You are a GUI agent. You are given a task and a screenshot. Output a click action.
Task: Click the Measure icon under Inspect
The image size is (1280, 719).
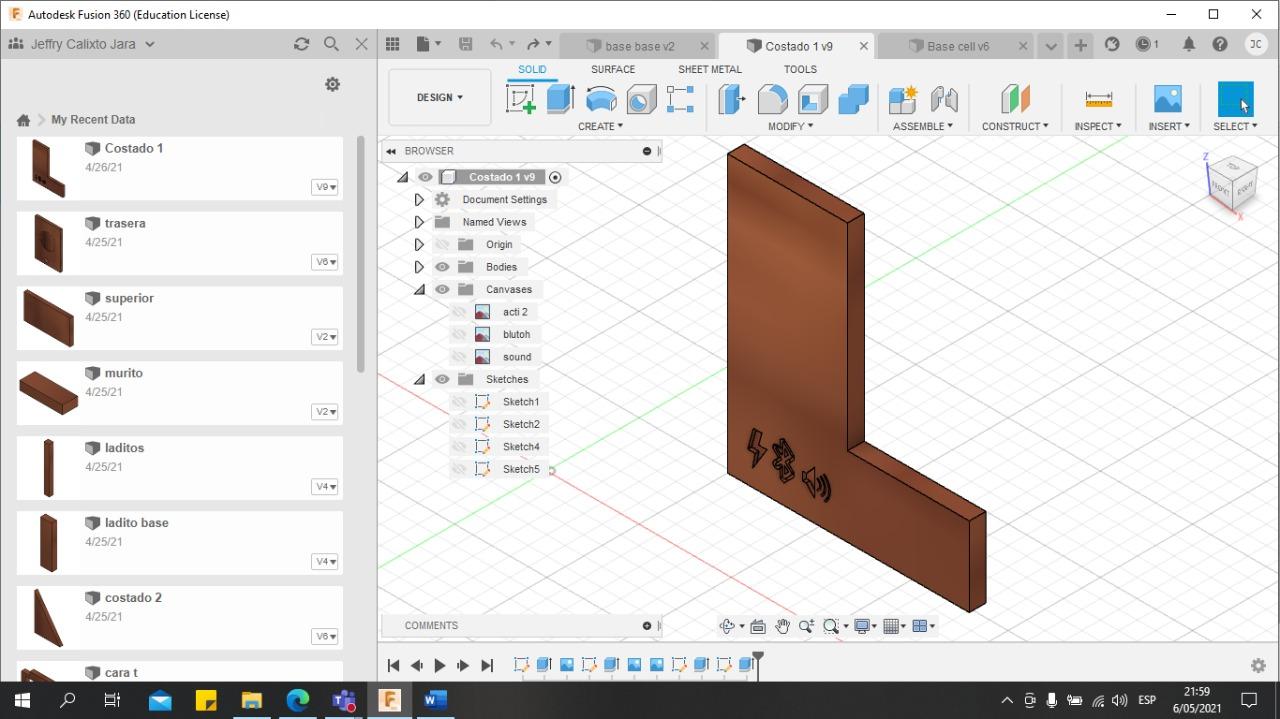[x=1098, y=99]
